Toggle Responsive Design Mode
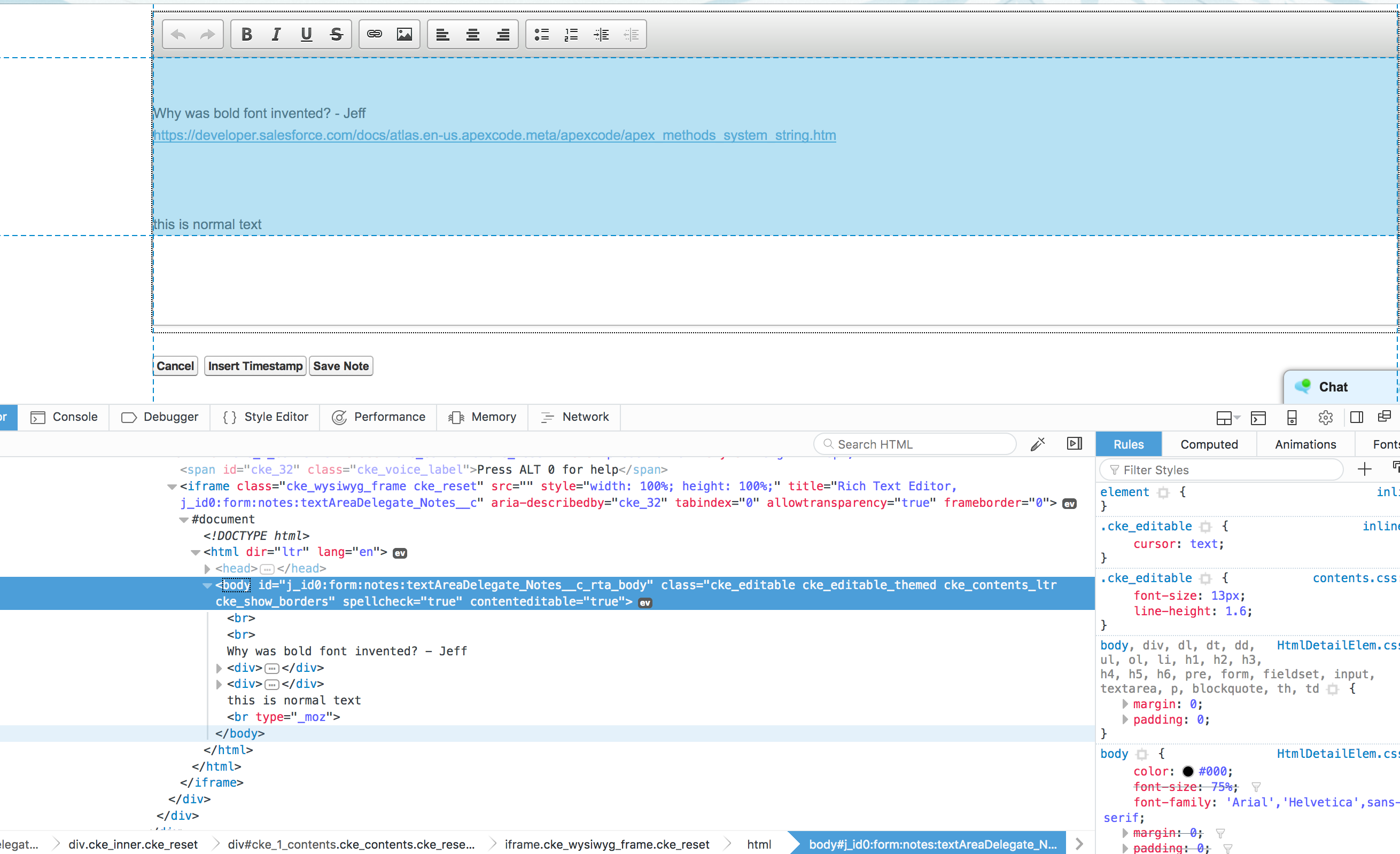 tap(1292, 418)
